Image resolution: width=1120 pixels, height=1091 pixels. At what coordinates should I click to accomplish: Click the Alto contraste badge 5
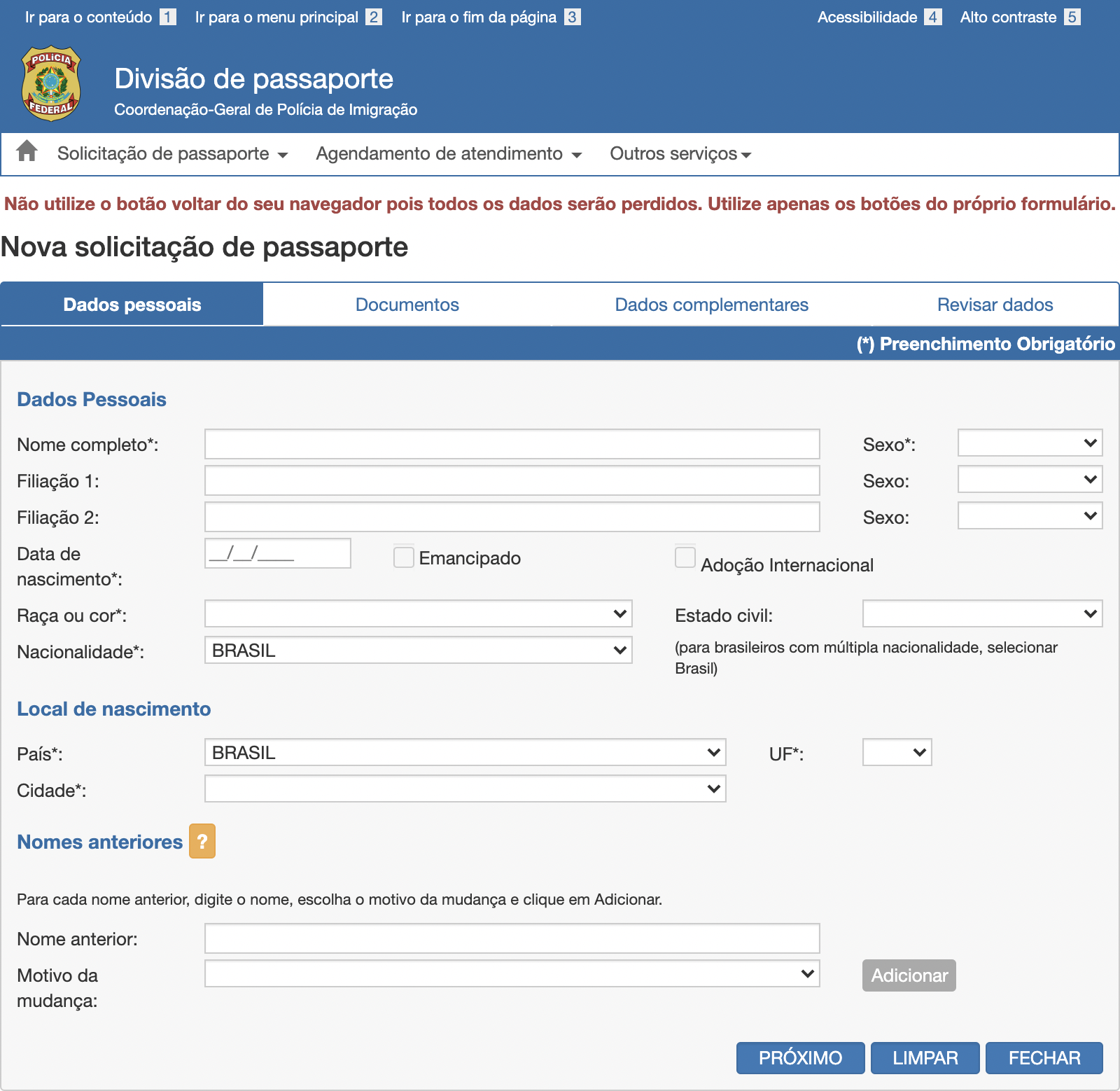click(1070, 16)
